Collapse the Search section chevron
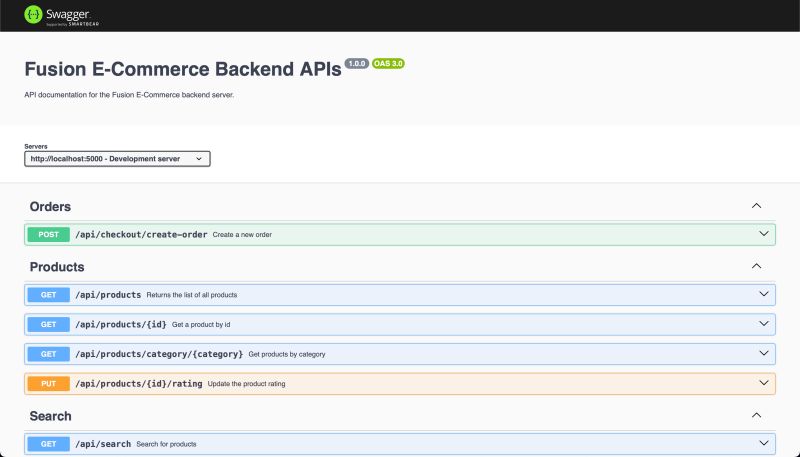800x457 pixels. tap(756, 415)
